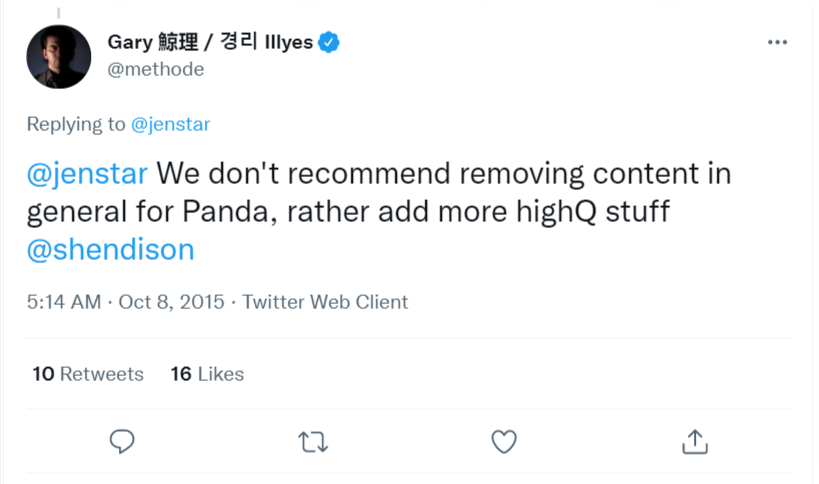This screenshot has width=819, height=484.
Task: Open the share tweet icon
Action: click(x=695, y=441)
